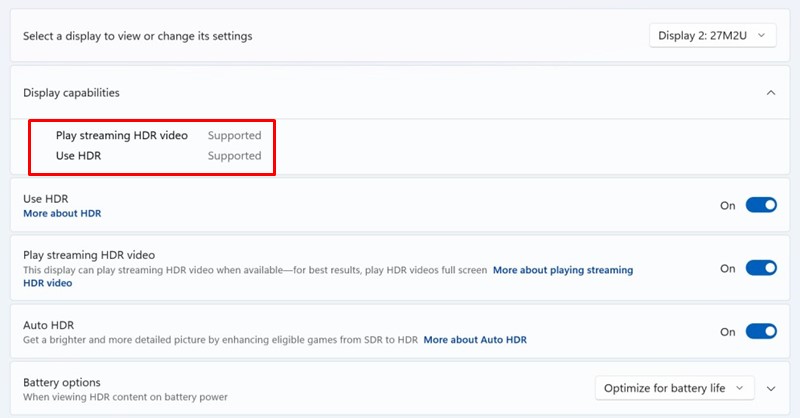Click the On label beside Use HDR switch

click(728, 205)
